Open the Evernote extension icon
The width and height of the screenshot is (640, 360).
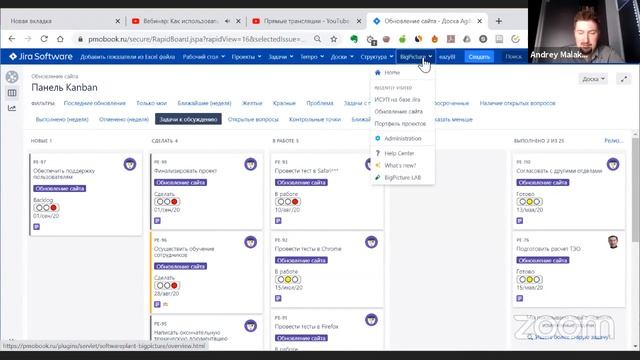click(354, 39)
